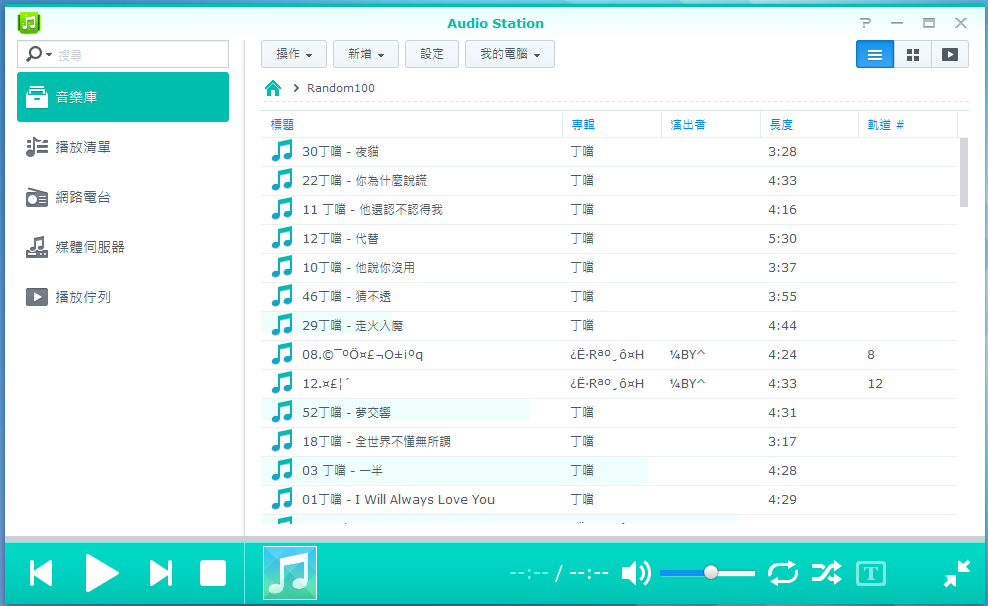Toggle shuffle mode
988x606 pixels.
pyautogui.click(x=826, y=573)
